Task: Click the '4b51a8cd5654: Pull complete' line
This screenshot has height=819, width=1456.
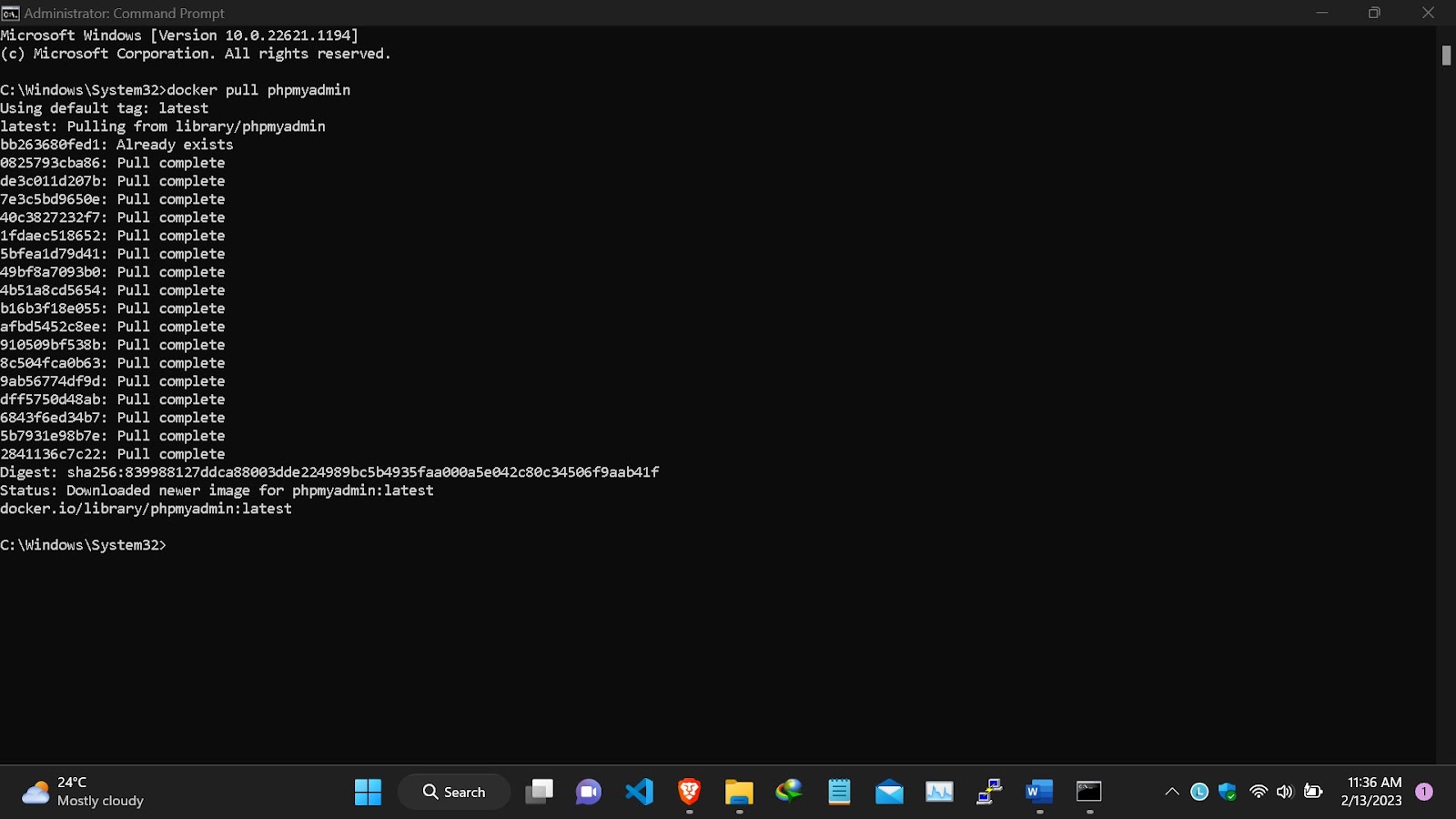Action: (113, 290)
